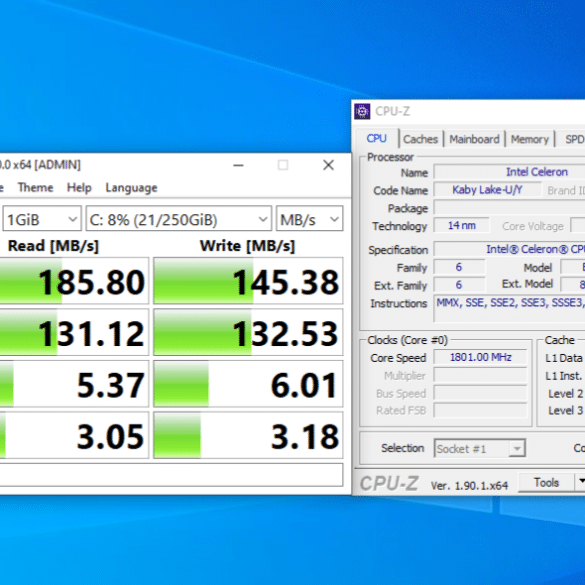Viewport: 585px width, 585px height.
Task: Click the 131.12 read result
Action: (x=75, y=332)
